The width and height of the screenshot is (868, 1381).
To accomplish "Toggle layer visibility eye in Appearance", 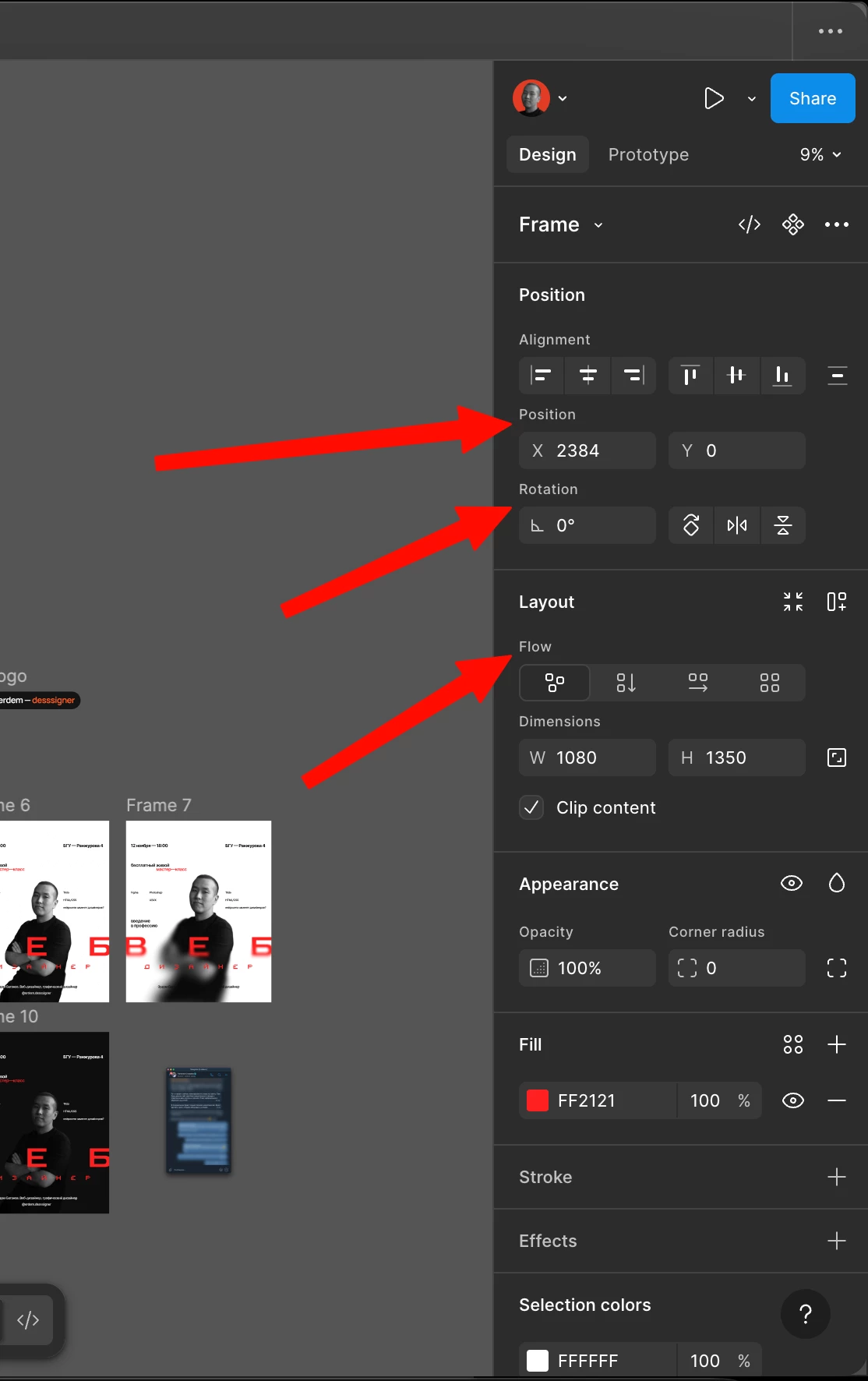I will point(792,883).
